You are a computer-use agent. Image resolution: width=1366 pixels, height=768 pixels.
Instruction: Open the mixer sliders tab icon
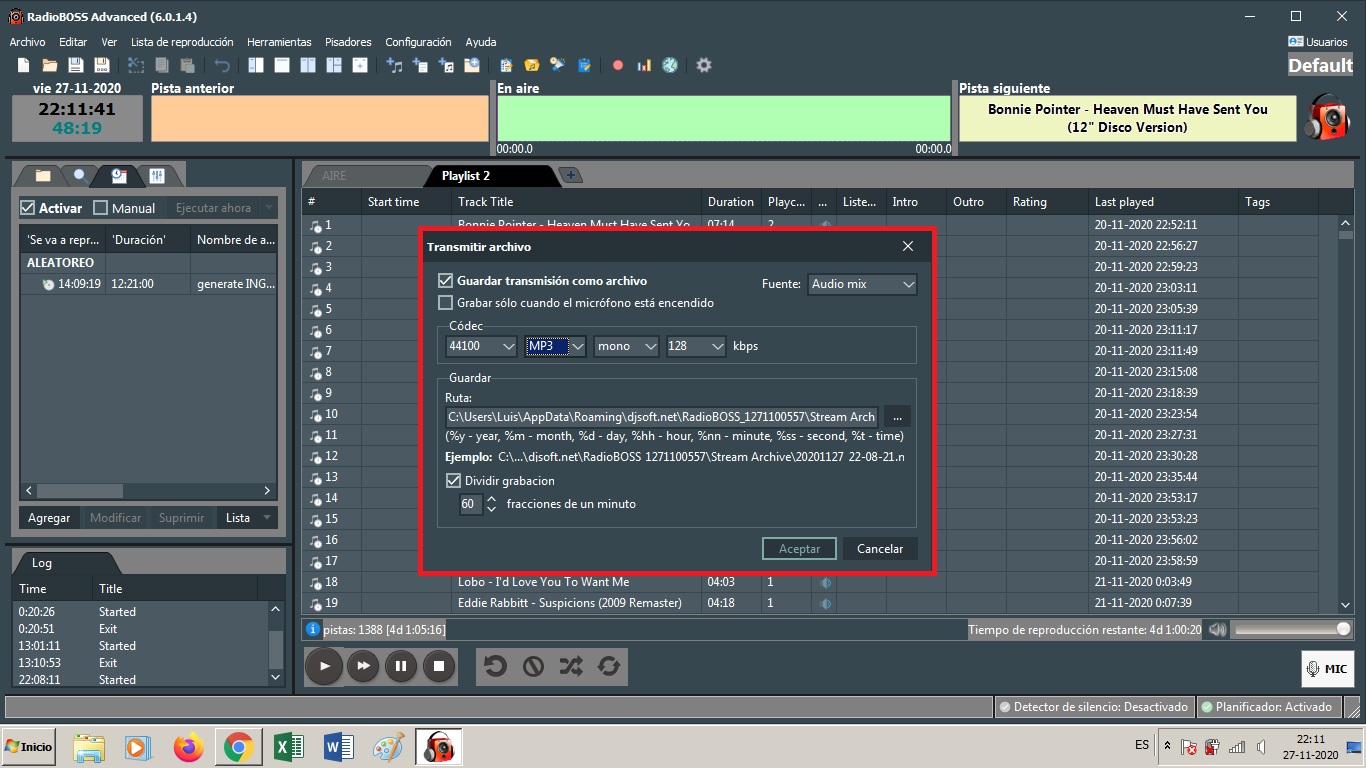[x=157, y=176]
